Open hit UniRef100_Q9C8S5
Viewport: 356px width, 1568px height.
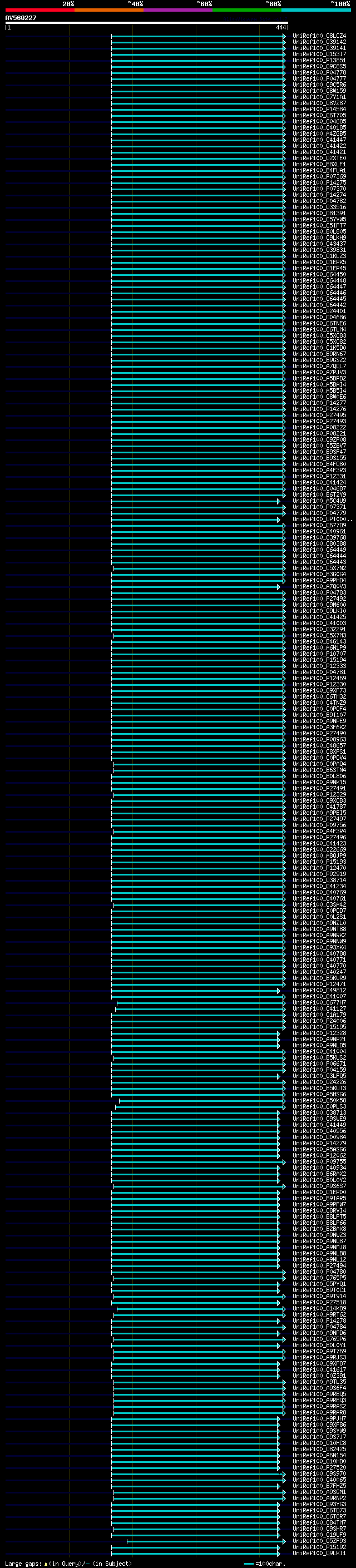(x=319, y=66)
